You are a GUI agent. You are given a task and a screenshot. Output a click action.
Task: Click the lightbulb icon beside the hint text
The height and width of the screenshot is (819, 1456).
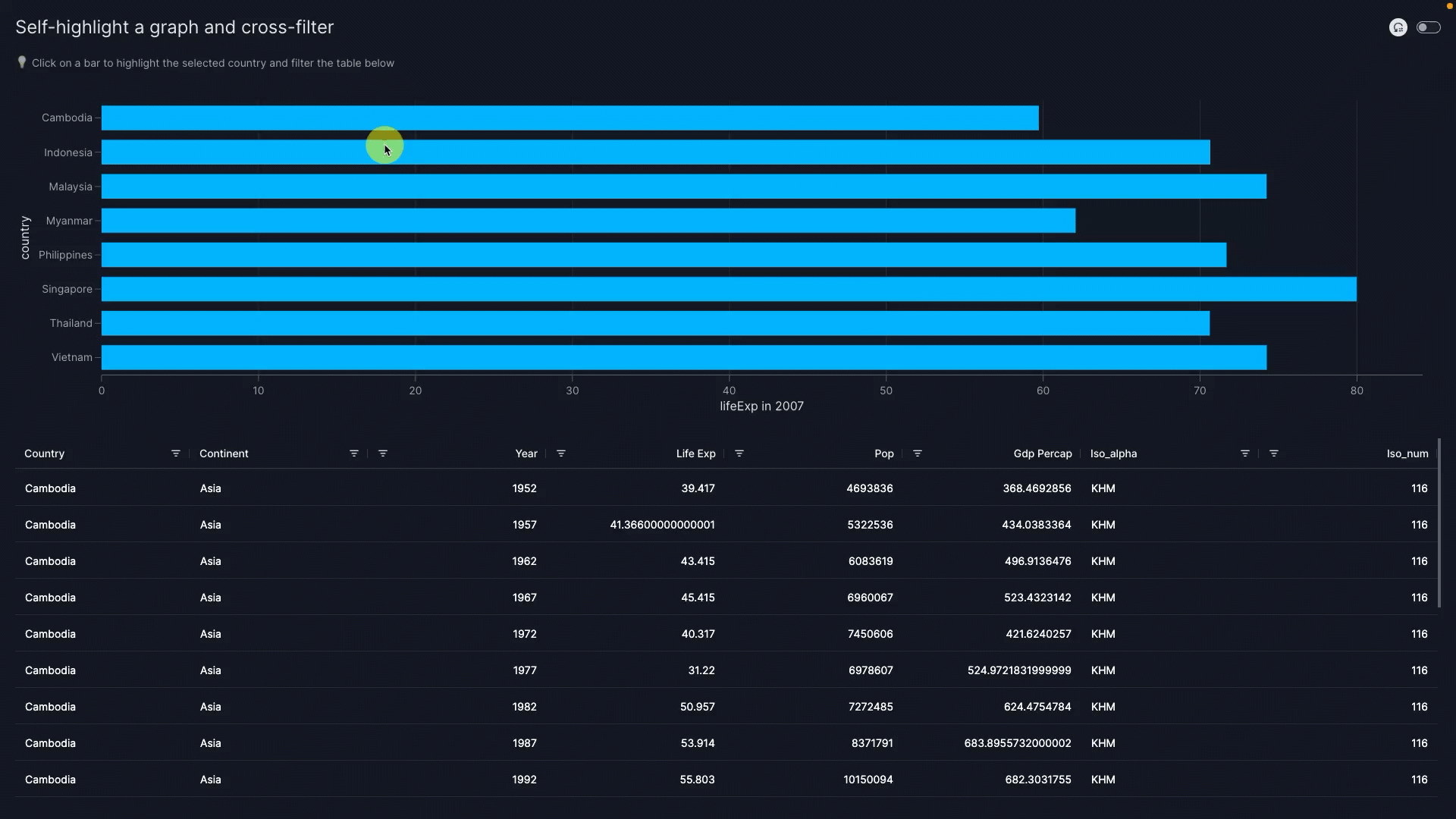pyautogui.click(x=22, y=62)
